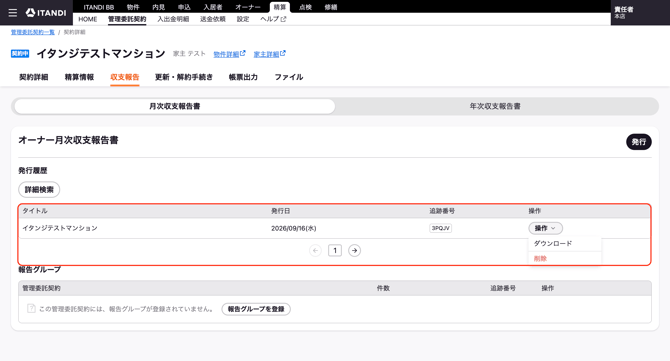Select 修繕 in top navigation
Viewport: 670px width, 361px height.
(x=331, y=7)
